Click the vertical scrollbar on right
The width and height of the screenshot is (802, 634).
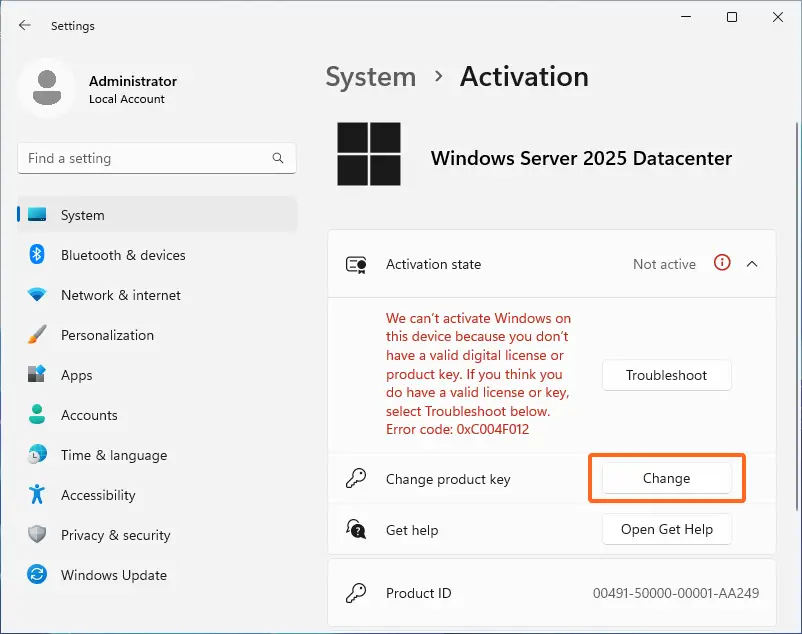pos(796,316)
